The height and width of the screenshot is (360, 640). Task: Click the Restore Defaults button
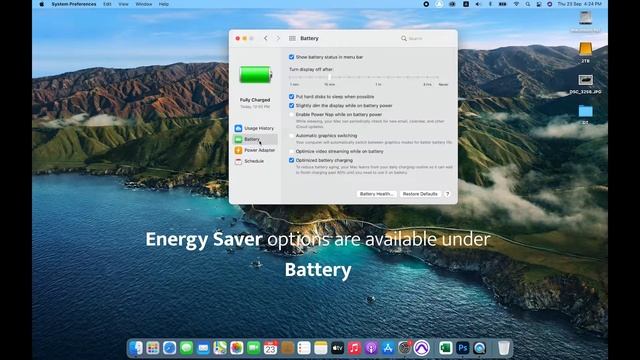[420, 194]
